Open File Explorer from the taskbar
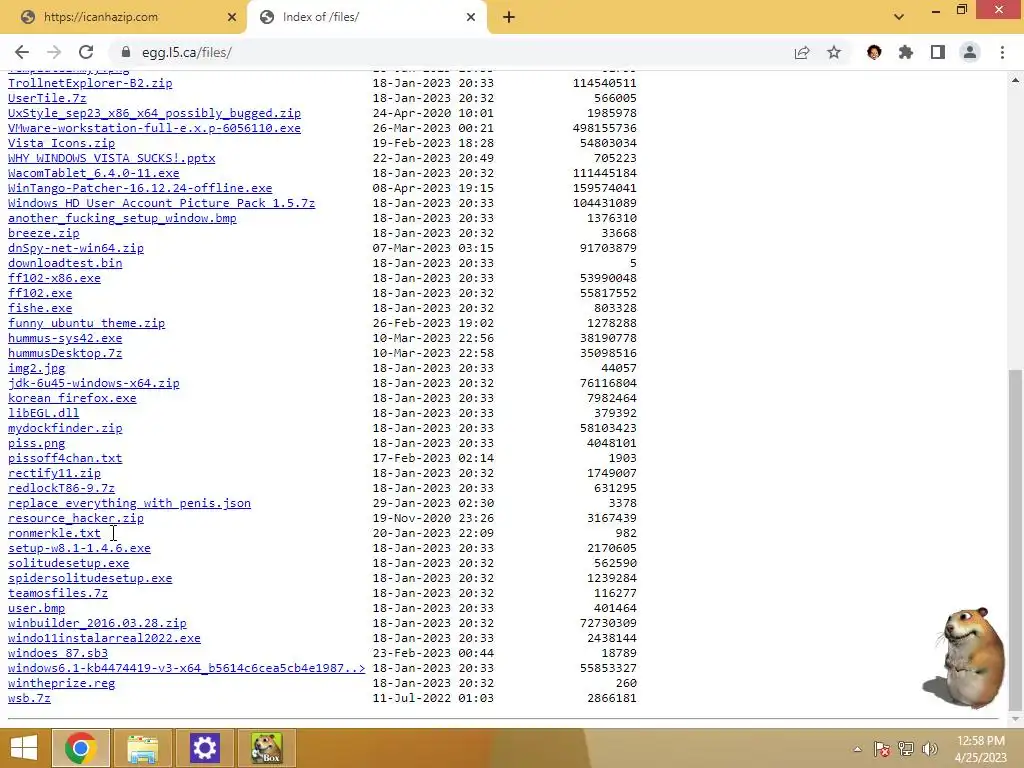 point(142,748)
